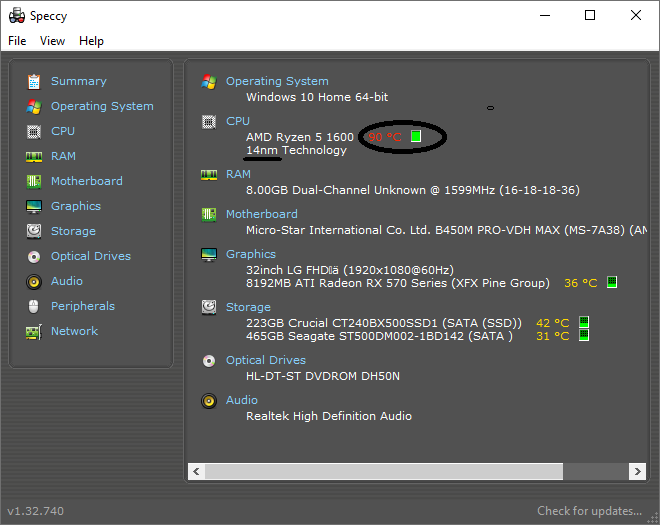Click the RAM icon in summary panel
The height and width of the screenshot is (525, 660).
click(x=209, y=175)
